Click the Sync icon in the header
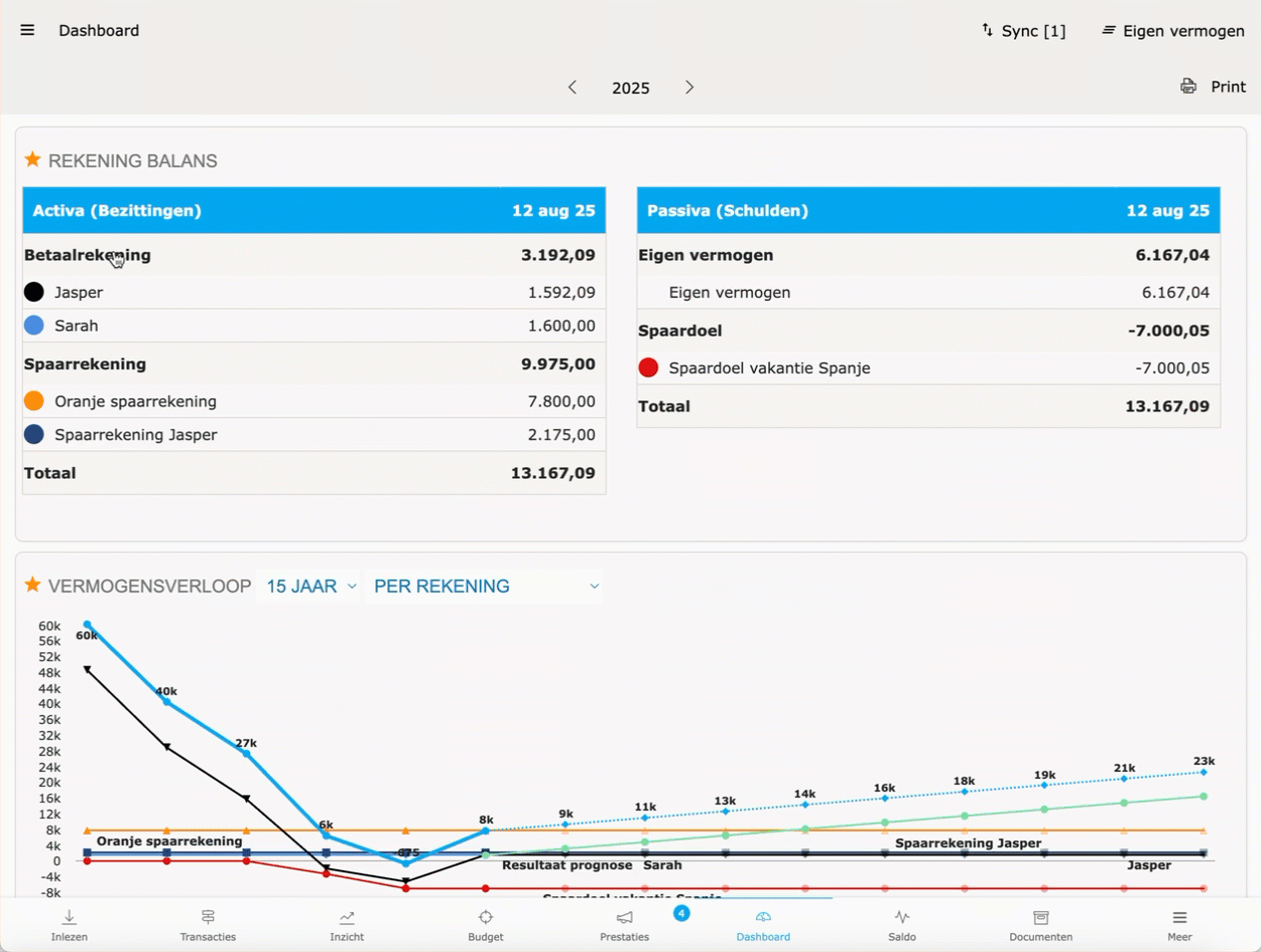The width and height of the screenshot is (1261, 952). [x=987, y=30]
